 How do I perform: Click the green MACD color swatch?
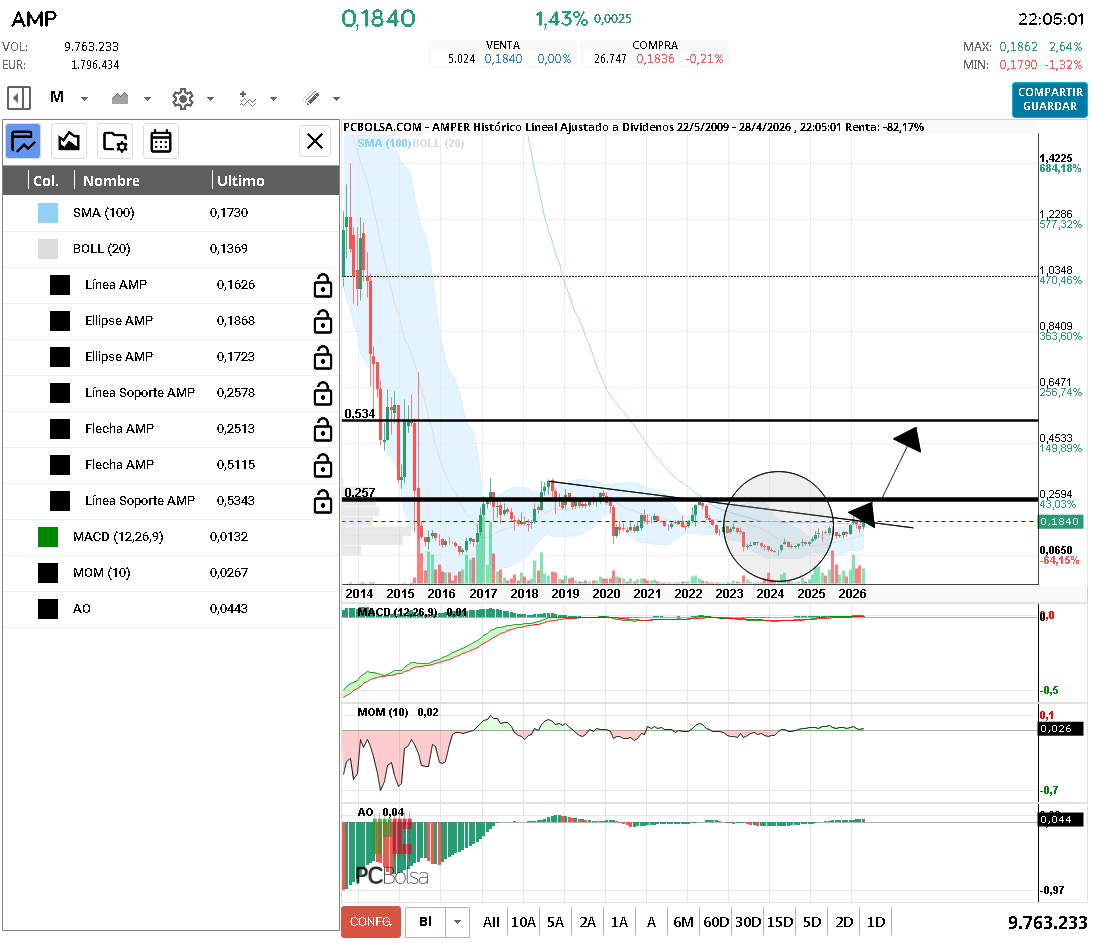48,537
